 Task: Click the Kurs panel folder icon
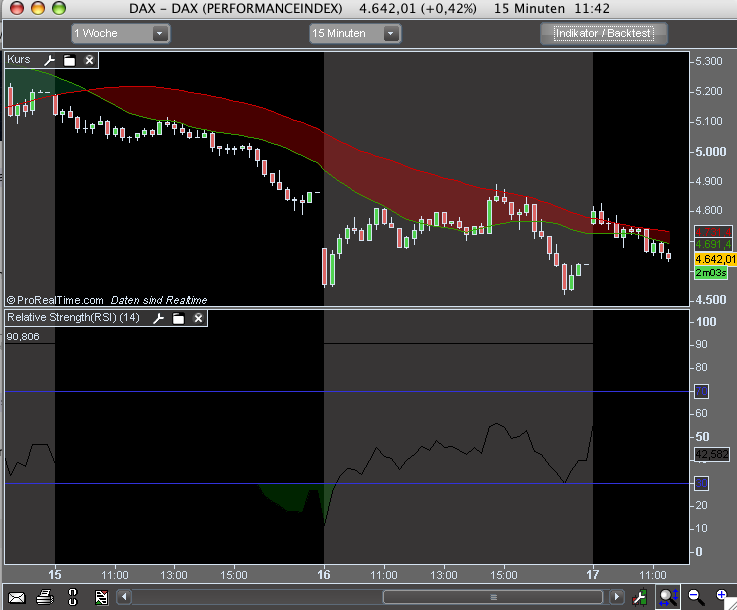(x=70, y=60)
